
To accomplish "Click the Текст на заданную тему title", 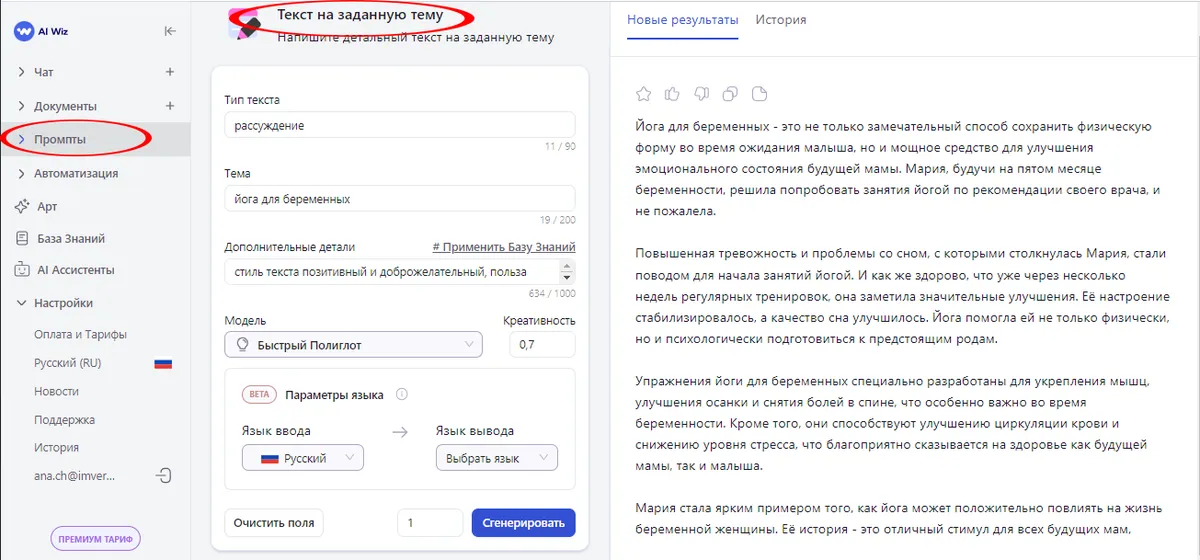I will [359, 15].
